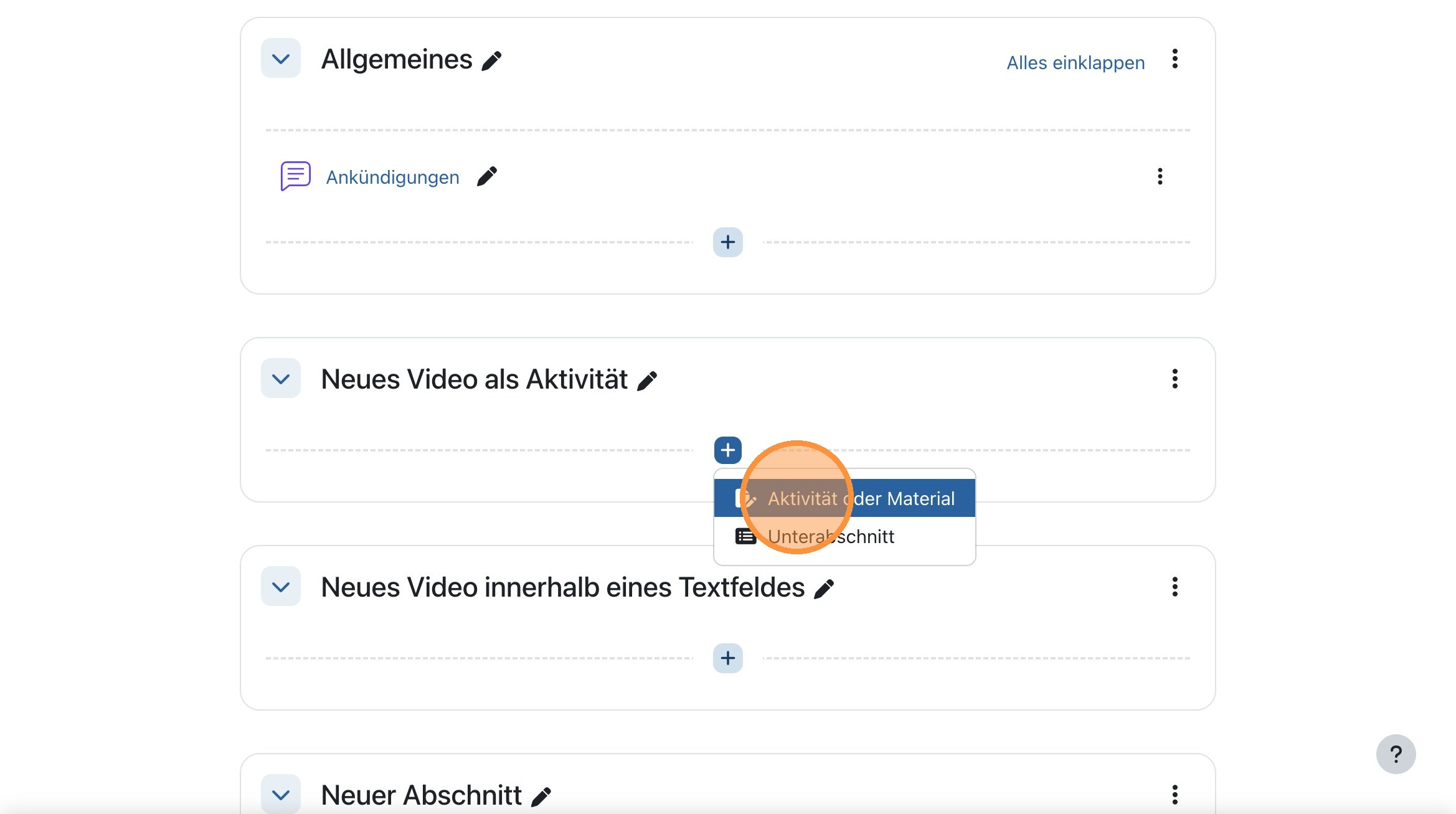This screenshot has height=814, width=1456.
Task: Edit the Ankündigungen activity name
Action: click(488, 177)
